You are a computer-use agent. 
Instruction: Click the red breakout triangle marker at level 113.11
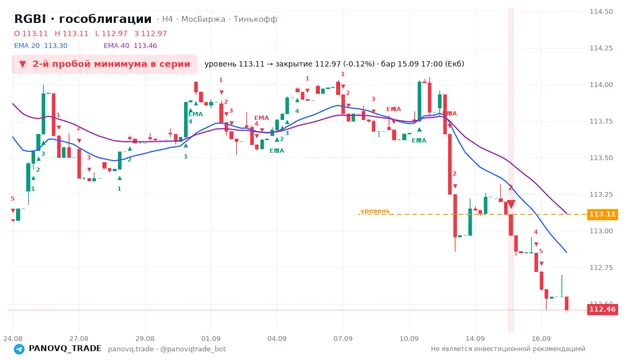tap(511, 204)
